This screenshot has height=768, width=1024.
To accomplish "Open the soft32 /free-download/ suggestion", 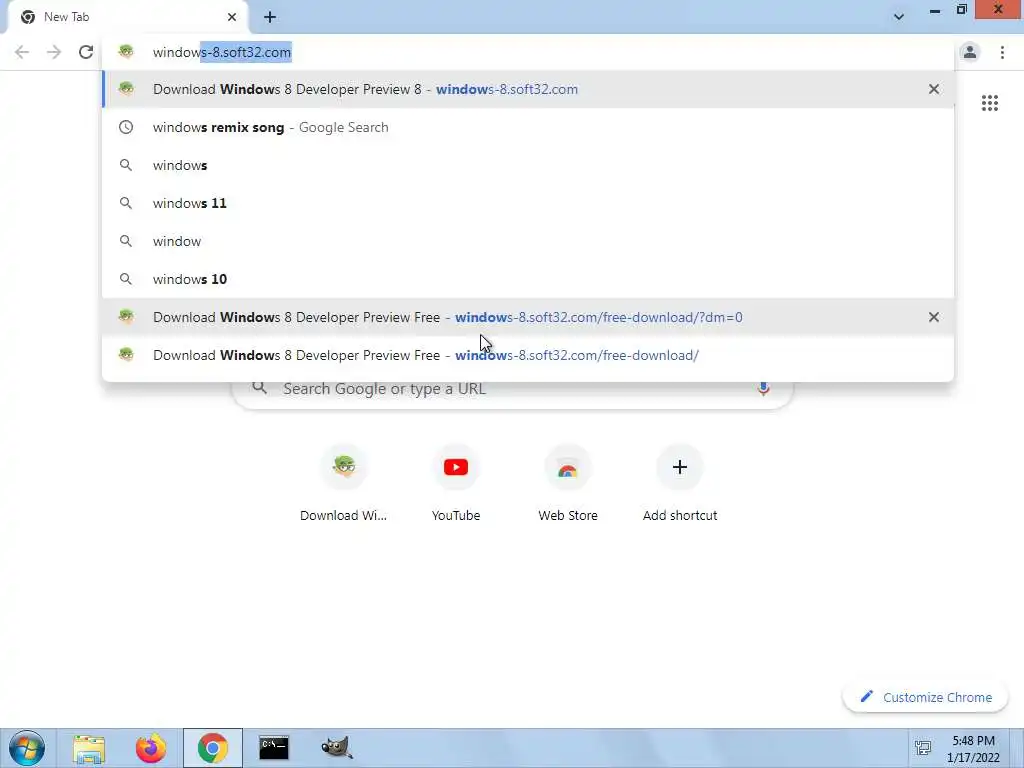I will [528, 355].
